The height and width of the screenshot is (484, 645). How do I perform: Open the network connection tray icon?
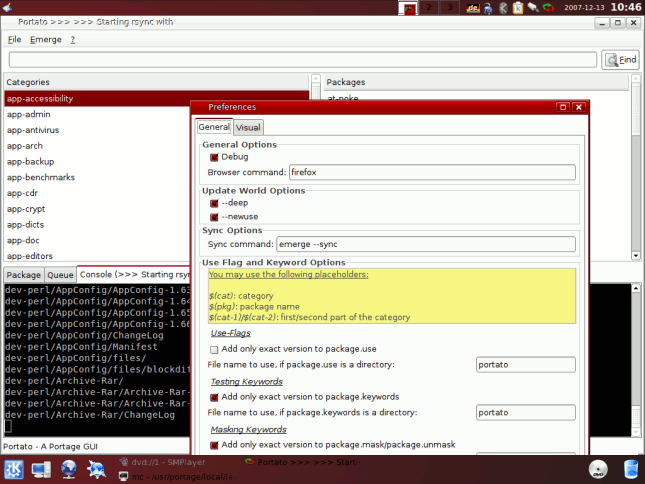point(488,8)
